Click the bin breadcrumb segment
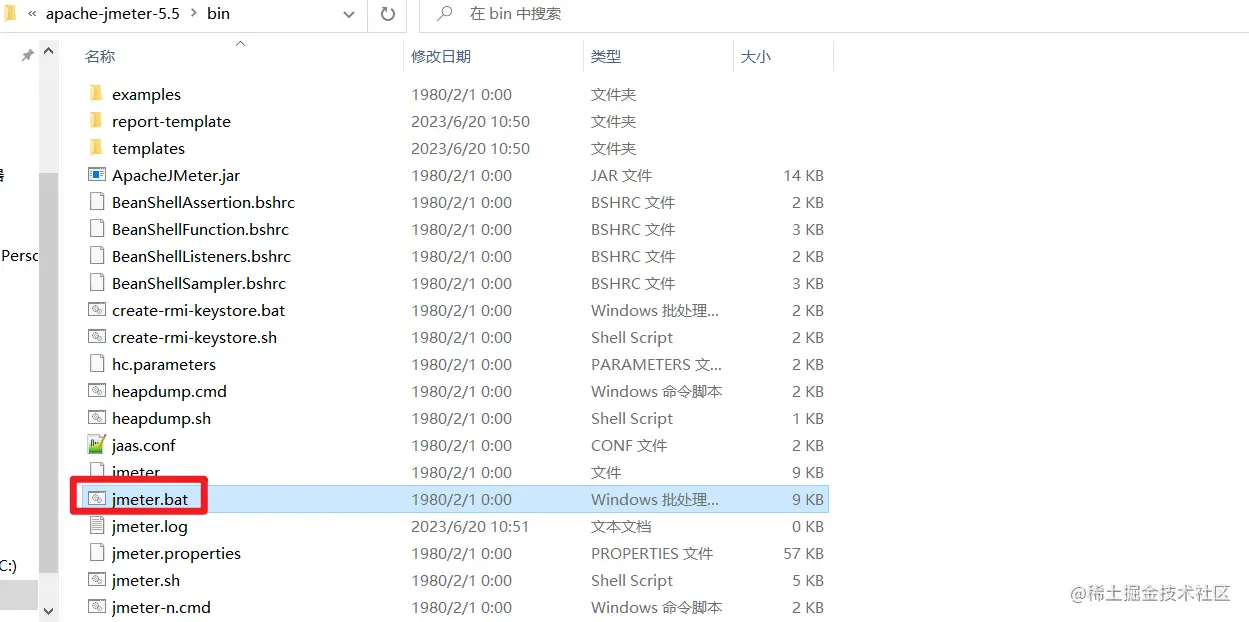 tap(218, 14)
